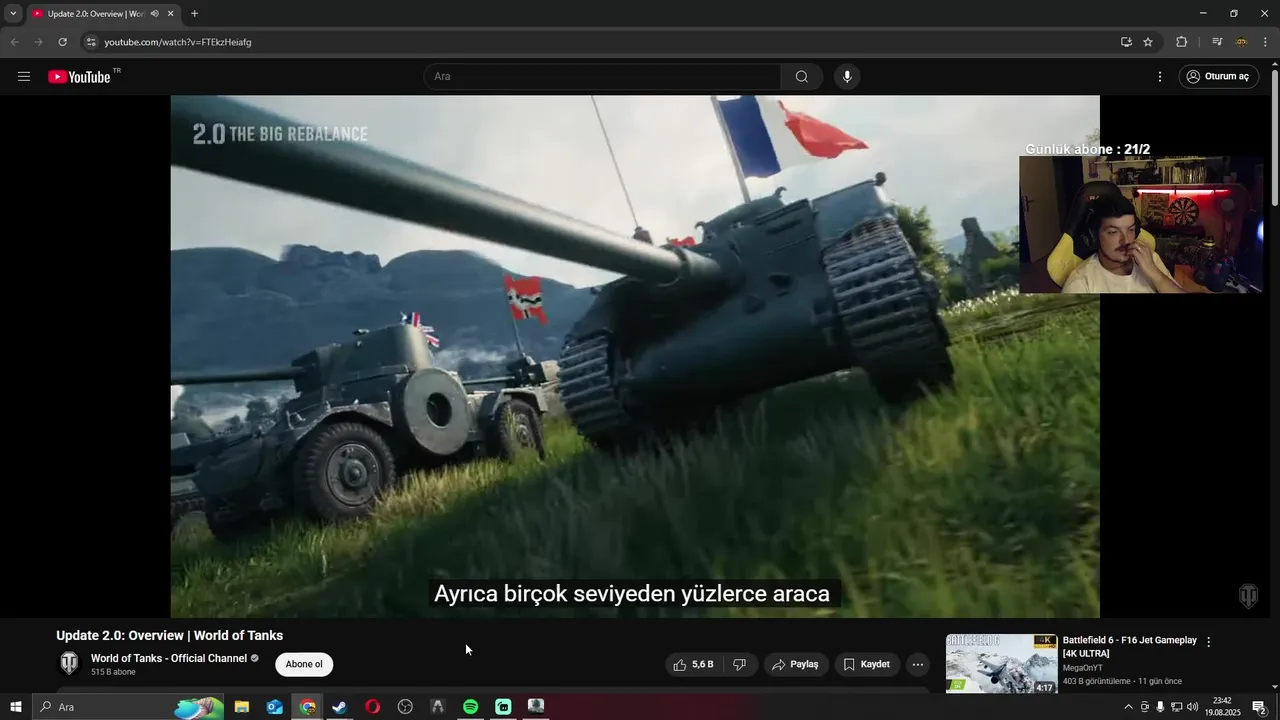The image size is (1280, 720).
Task: Click the YouTube search magnifier button
Action: [x=802, y=77]
